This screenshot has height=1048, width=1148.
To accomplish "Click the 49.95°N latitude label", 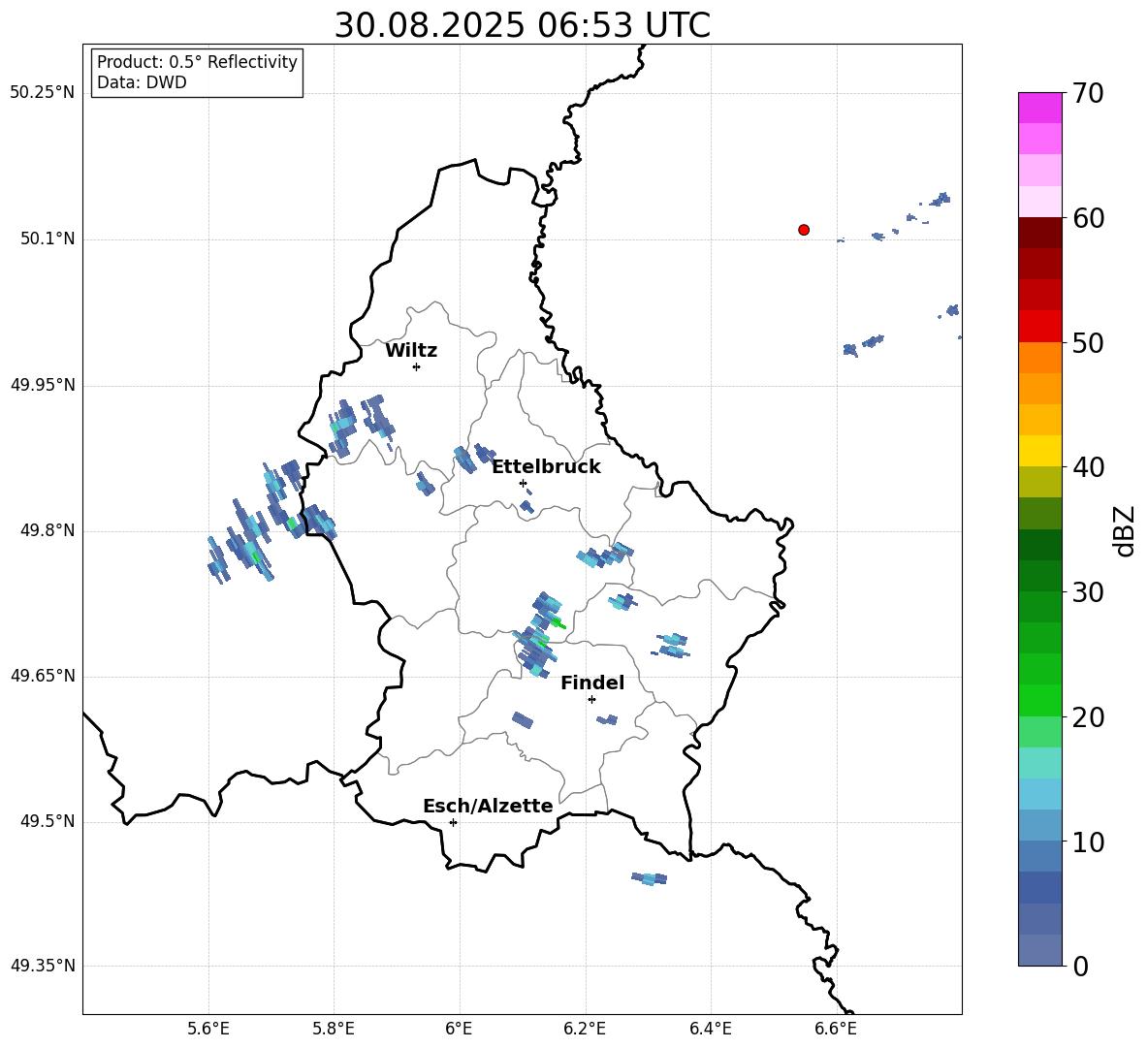I will coord(42,385).
